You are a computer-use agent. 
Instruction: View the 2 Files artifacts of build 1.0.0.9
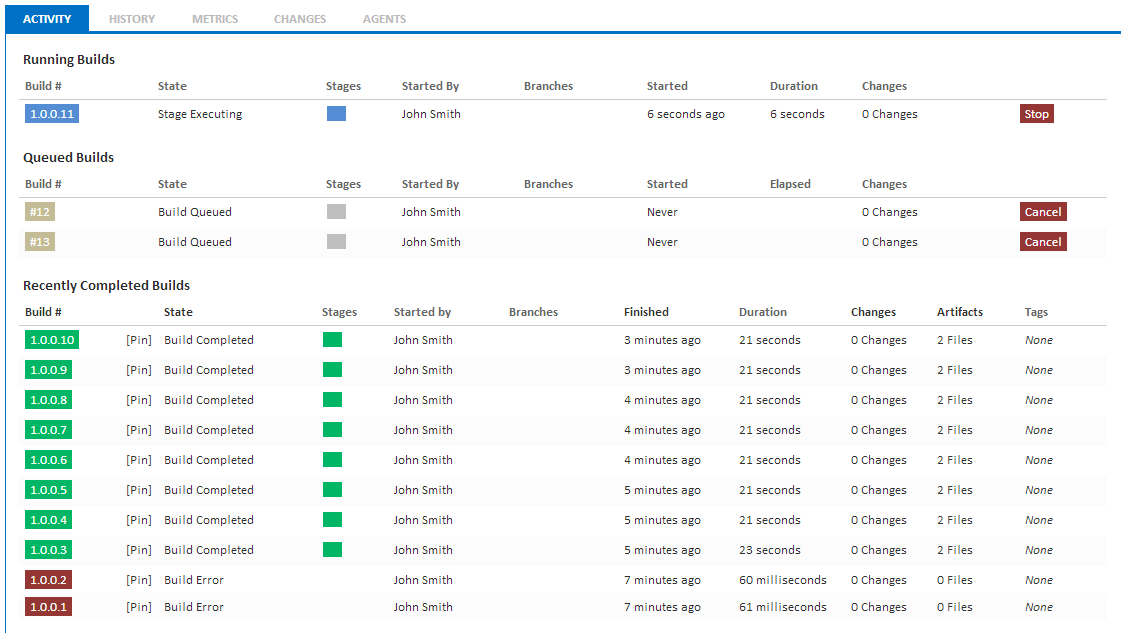click(x=955, y=370)
